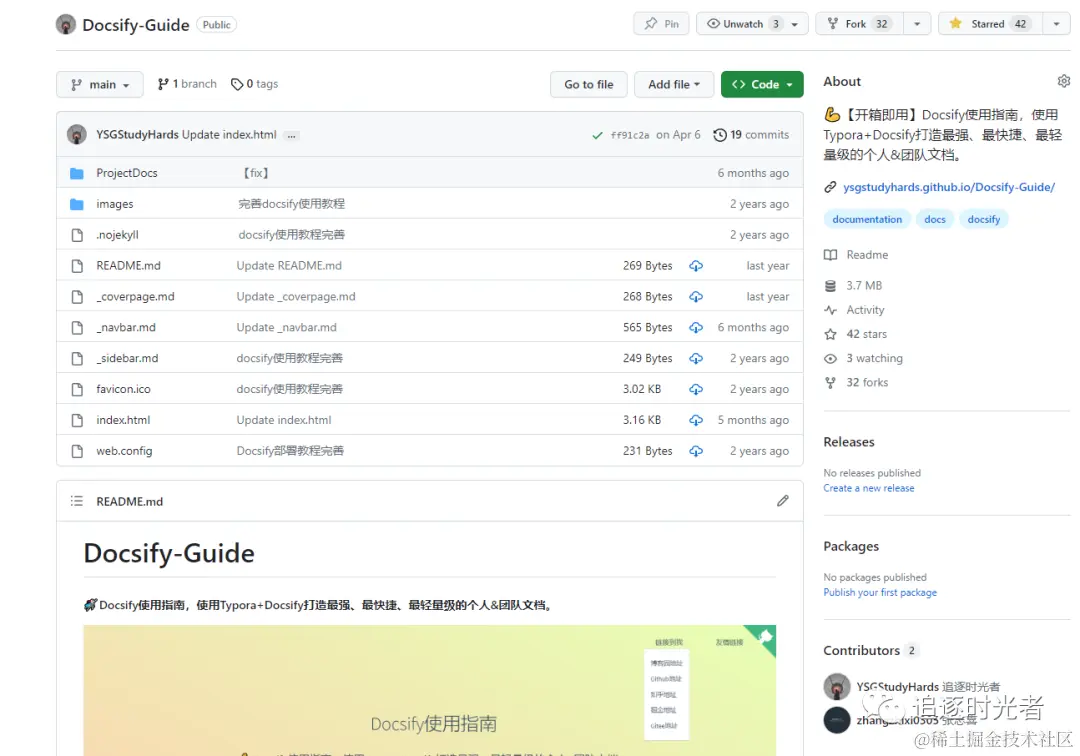This screenshot has height=756, width=1080.
Task: Click the upload cloud icon for README.md
Action: coord(696,266)
